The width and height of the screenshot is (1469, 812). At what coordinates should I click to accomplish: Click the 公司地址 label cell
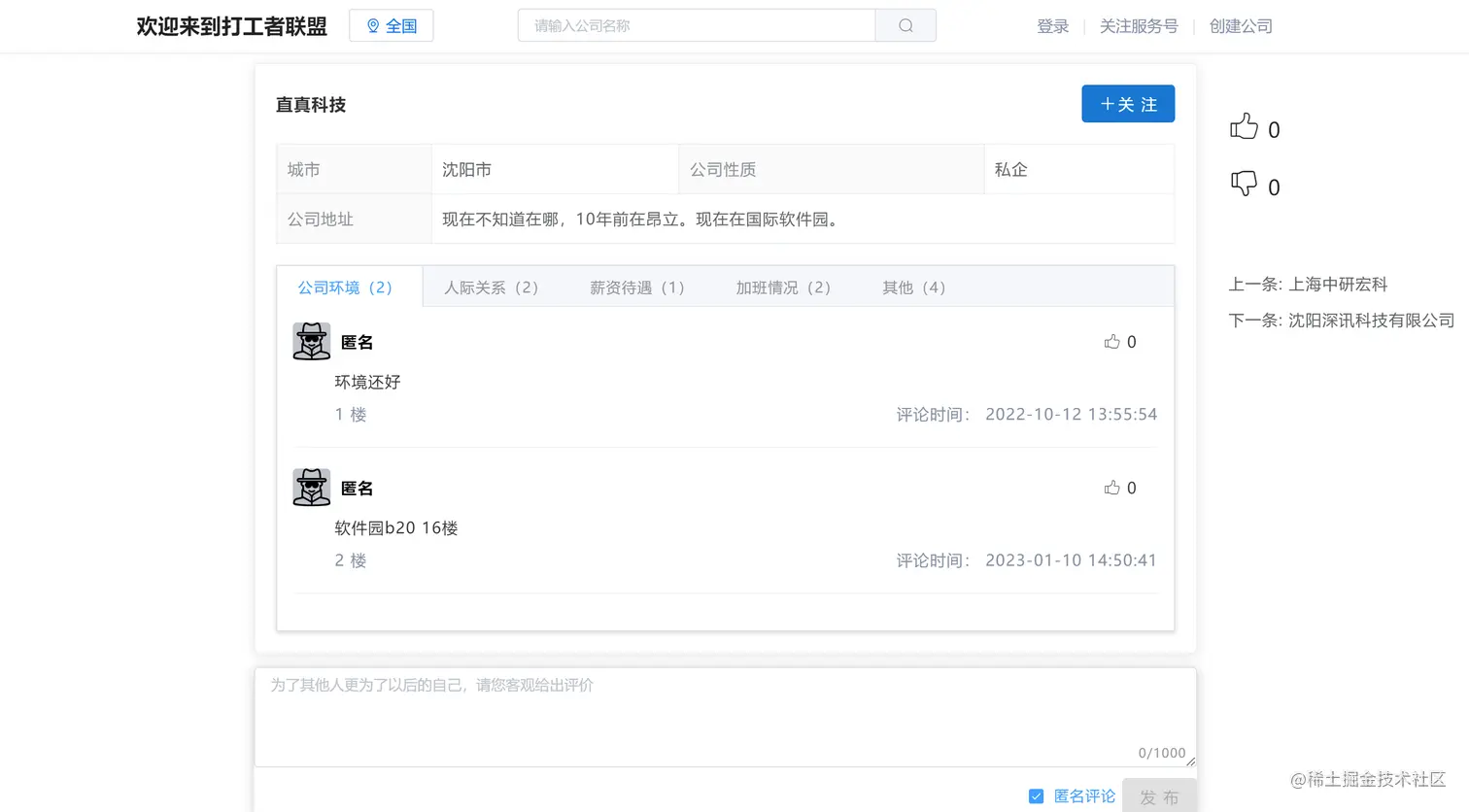(355, 220)
